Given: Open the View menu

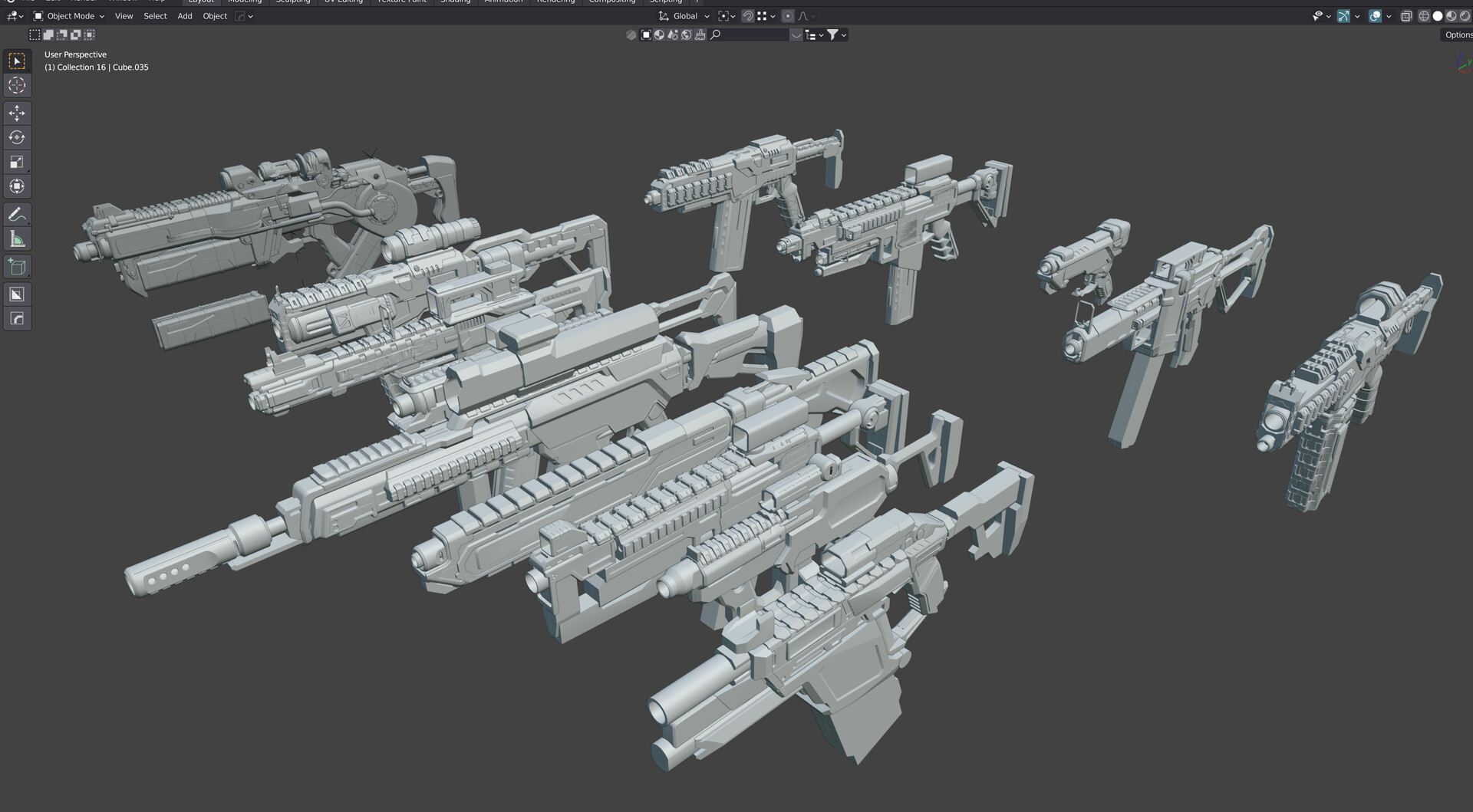Looking at the screenshot, I should (124, 15).
